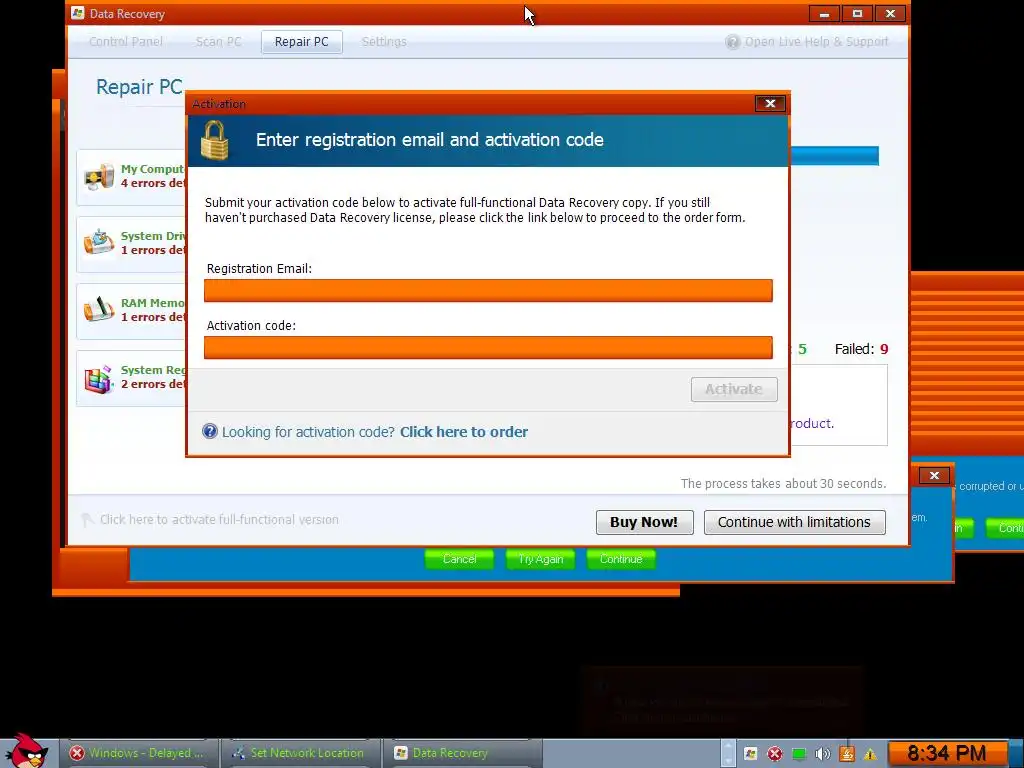The image size is (1024, 768).
Task: Click the network icon on Set Network Location item
Action: tap(238, 753)
